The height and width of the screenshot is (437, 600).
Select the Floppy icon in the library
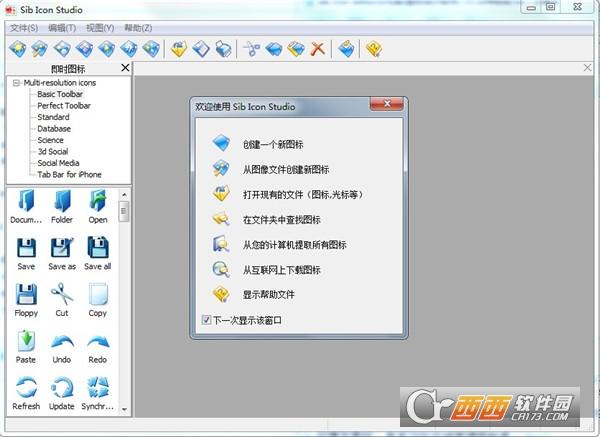tap(26, 300)
